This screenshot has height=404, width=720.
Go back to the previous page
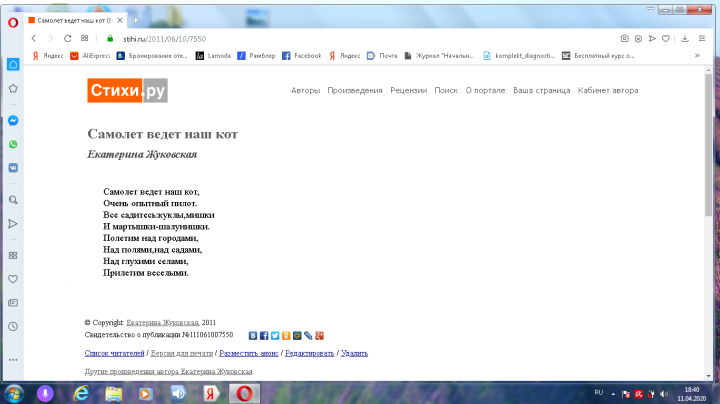[x=34, y=39]
